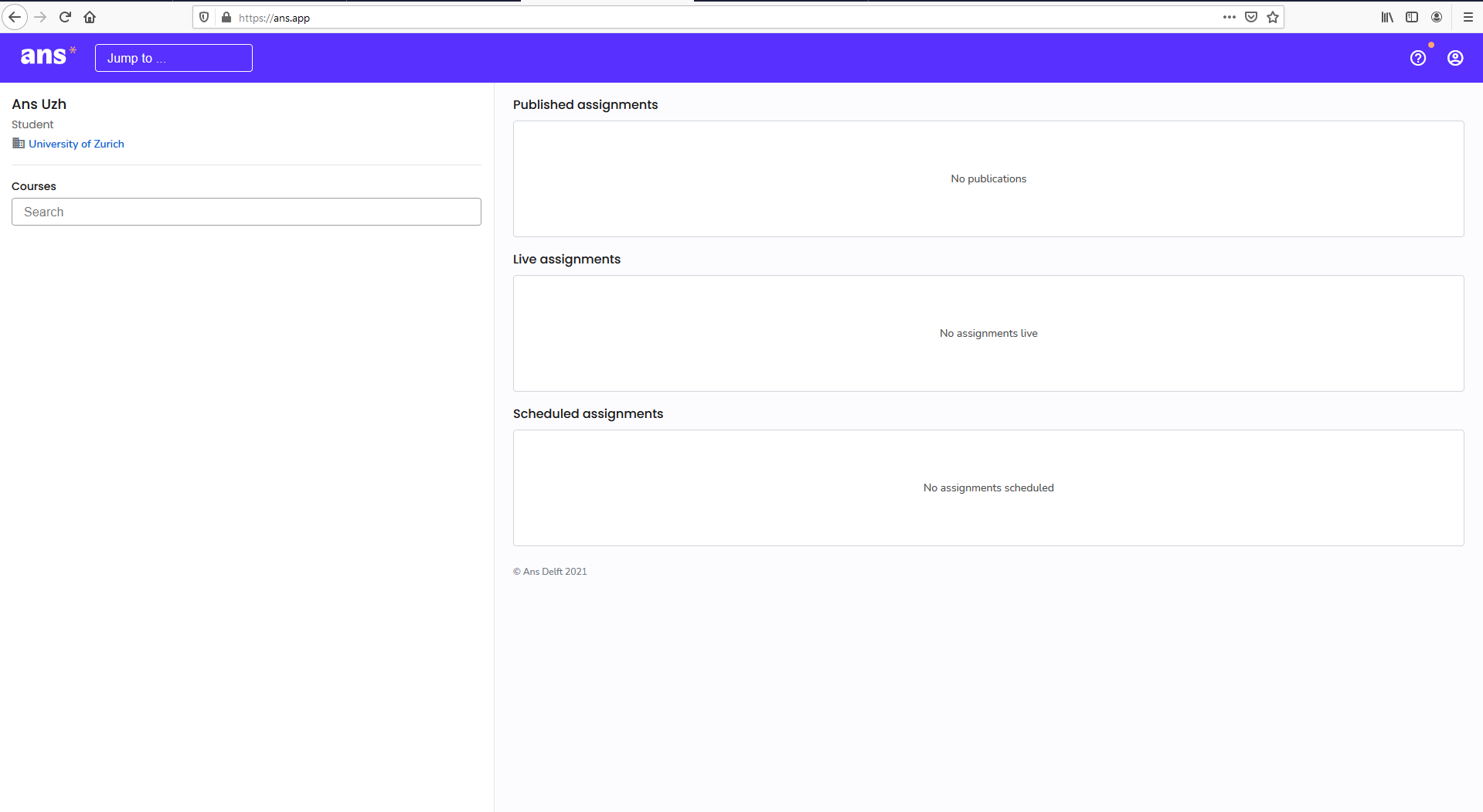1483x812 pixels.
Task: Open the University of Zurich link
Action: tap(76, 144)
